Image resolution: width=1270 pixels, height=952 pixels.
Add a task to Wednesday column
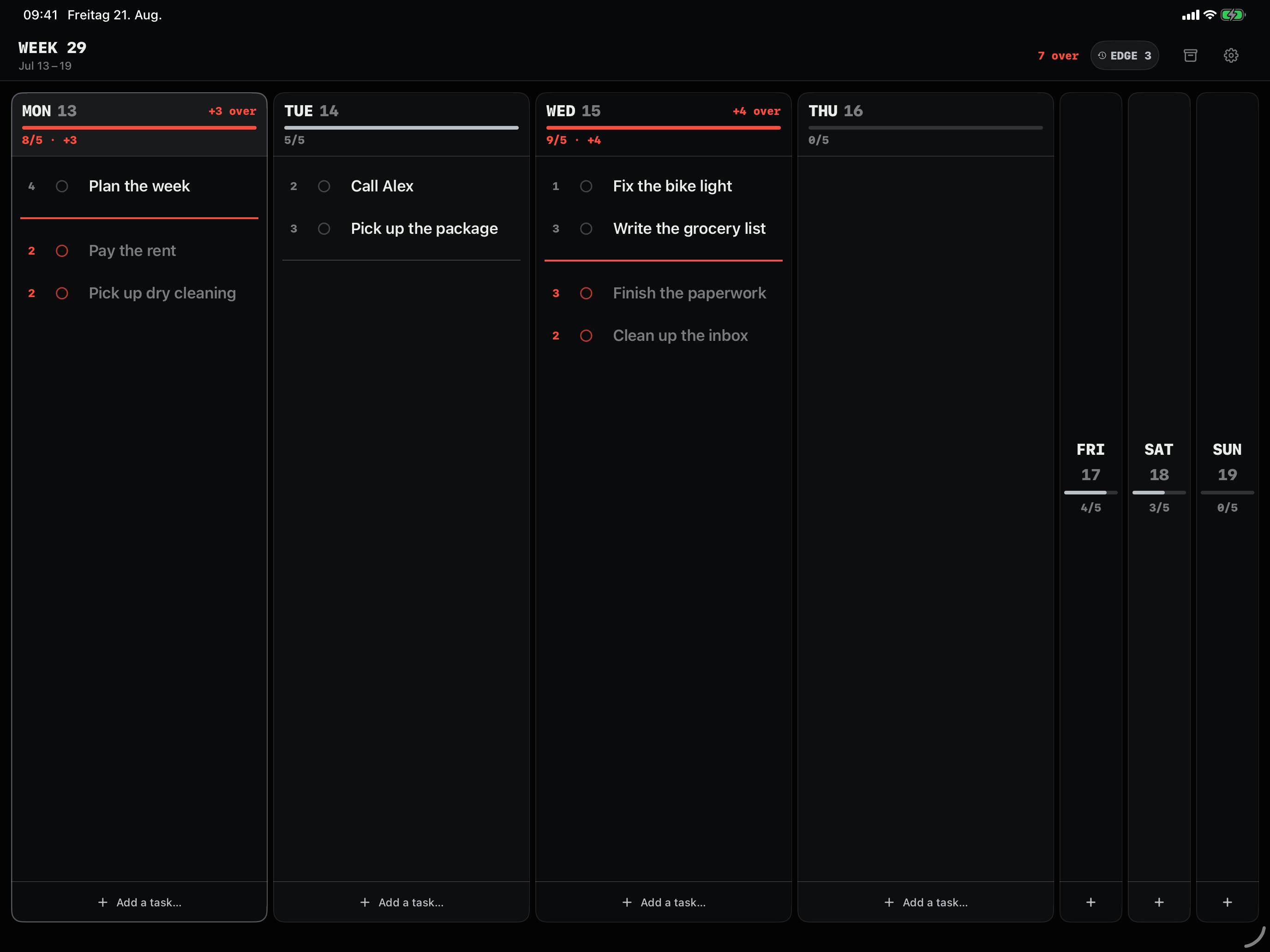click(x=664, y=902)
